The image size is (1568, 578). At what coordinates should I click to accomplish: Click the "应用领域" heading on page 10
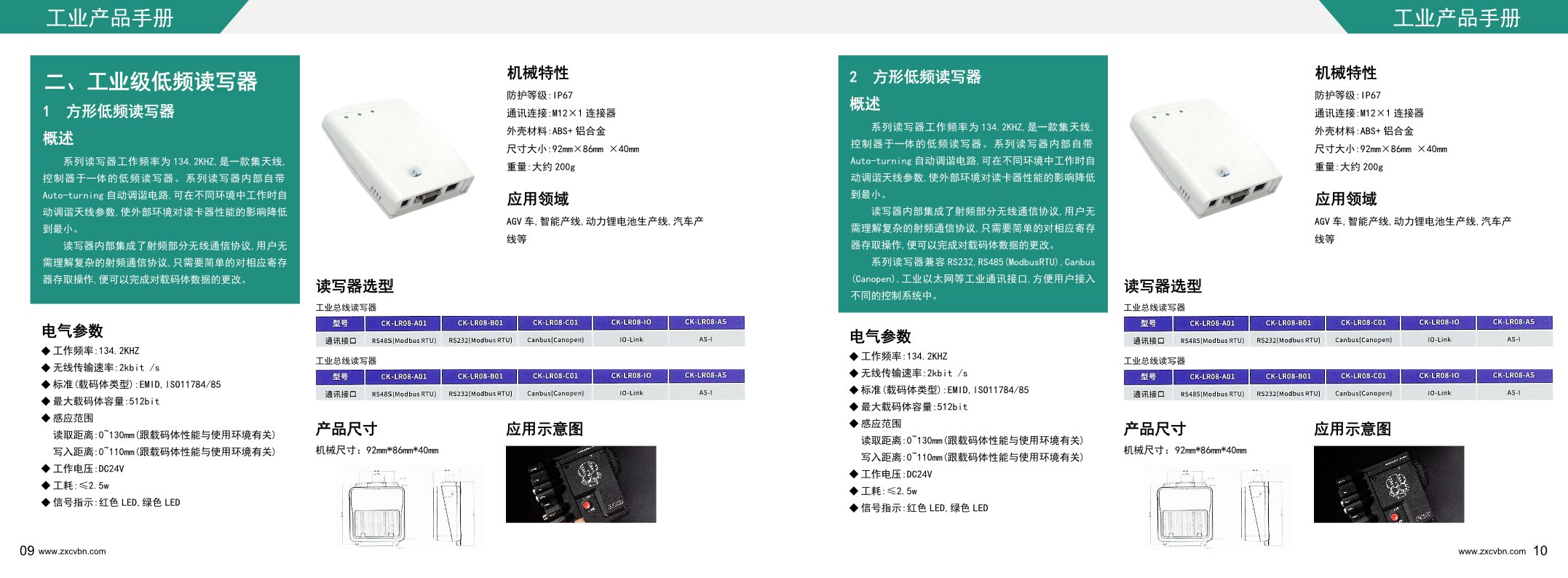pos(1346,199)
